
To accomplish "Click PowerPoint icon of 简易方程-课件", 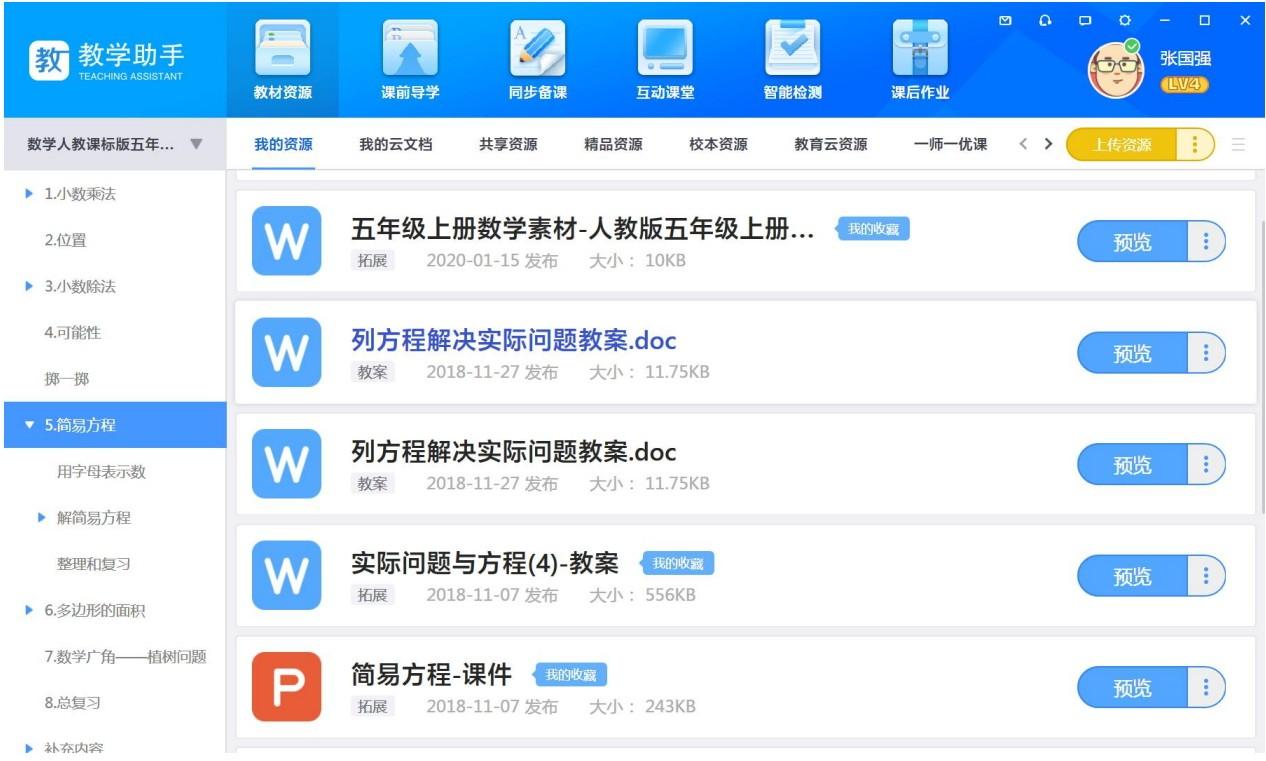I will point(287,687).
